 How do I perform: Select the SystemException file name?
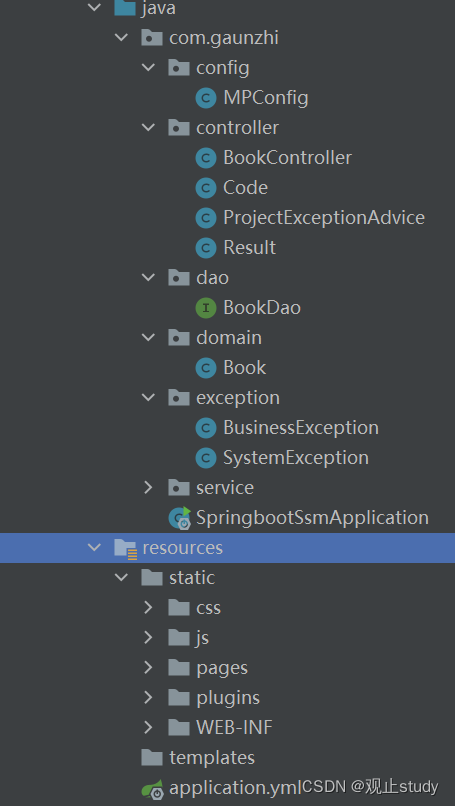(x=296, y=458)
